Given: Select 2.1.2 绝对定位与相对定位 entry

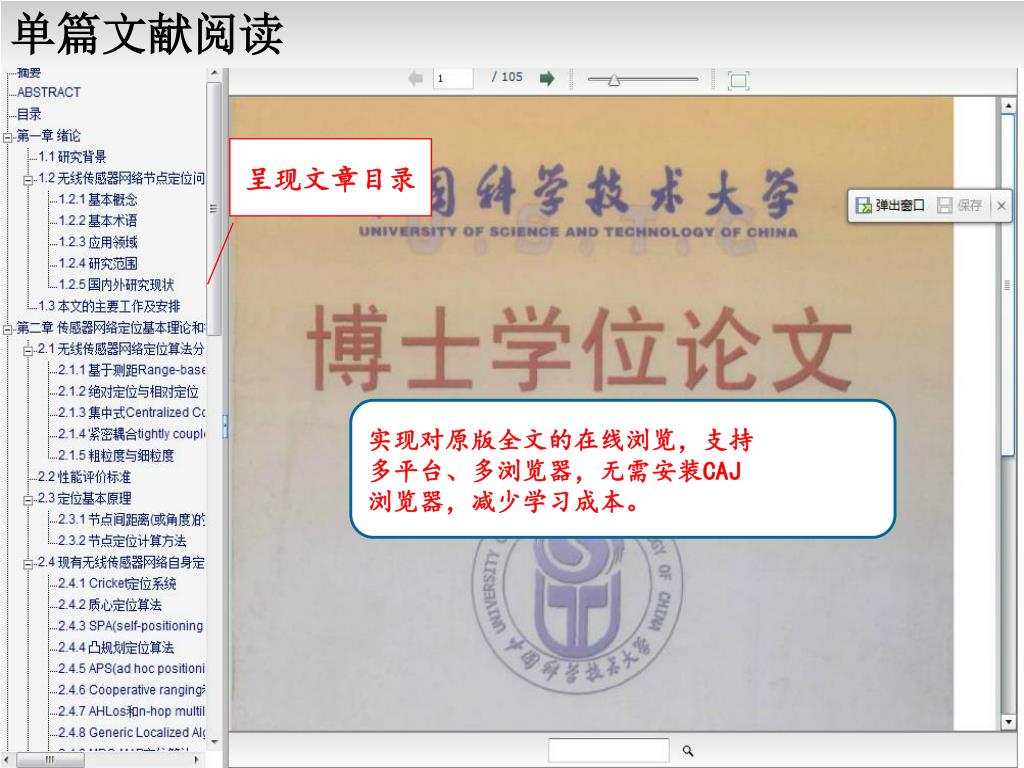Looking at the screenshot, I should [129, 392].
